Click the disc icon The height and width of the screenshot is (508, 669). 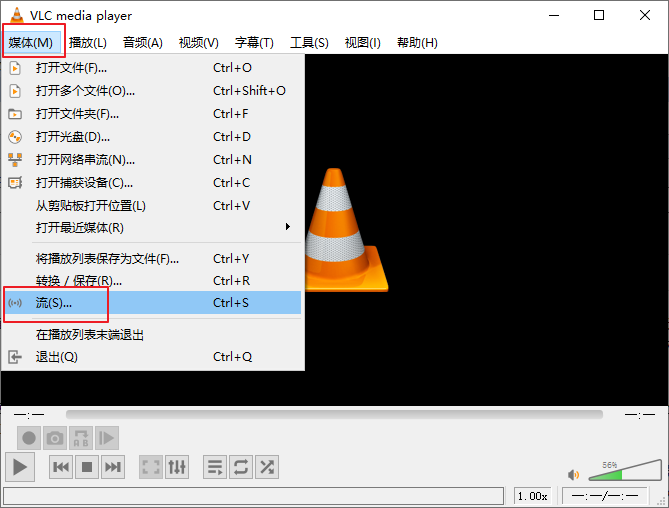click(x=15, y=137)
